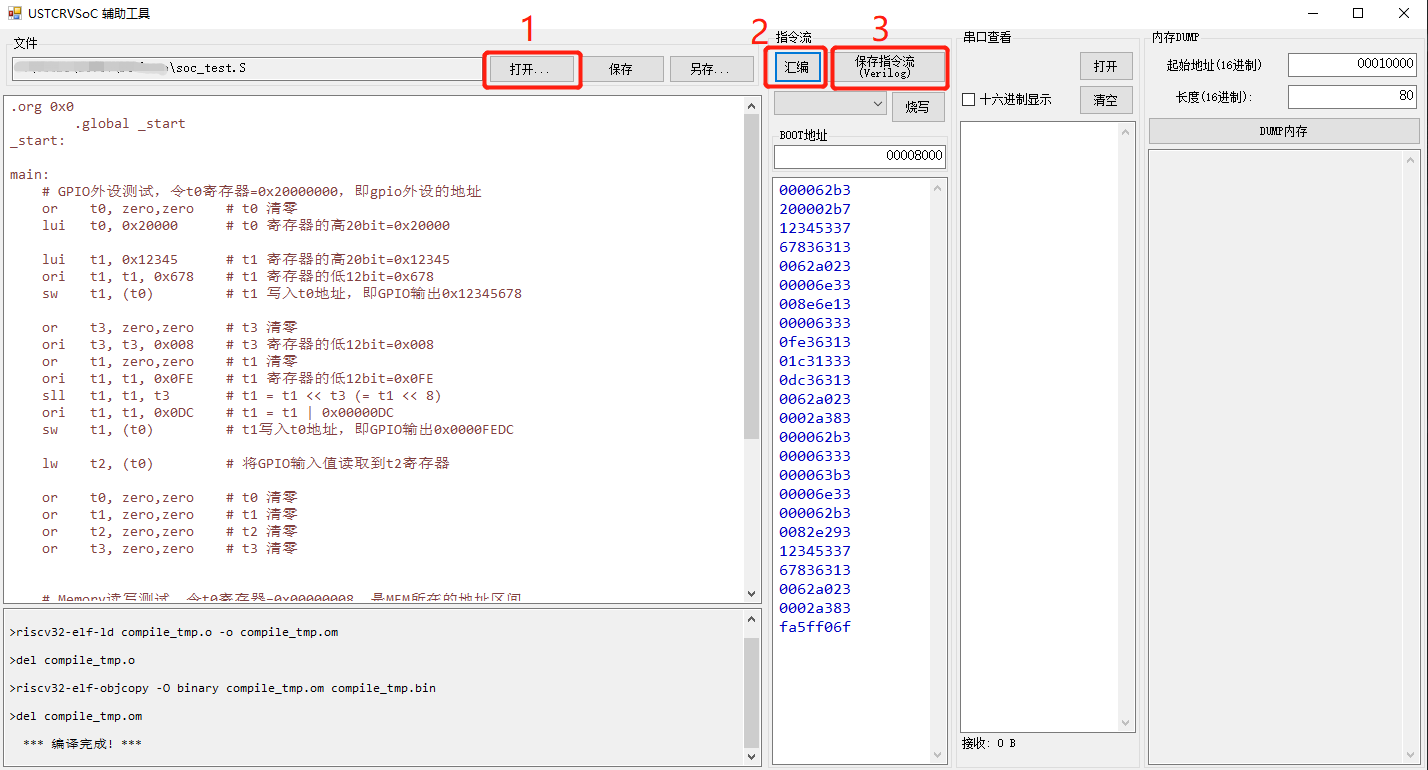Click the 'sll t1, t1, t3' code line
The image size is (1428, 770).
coord(242,395)
